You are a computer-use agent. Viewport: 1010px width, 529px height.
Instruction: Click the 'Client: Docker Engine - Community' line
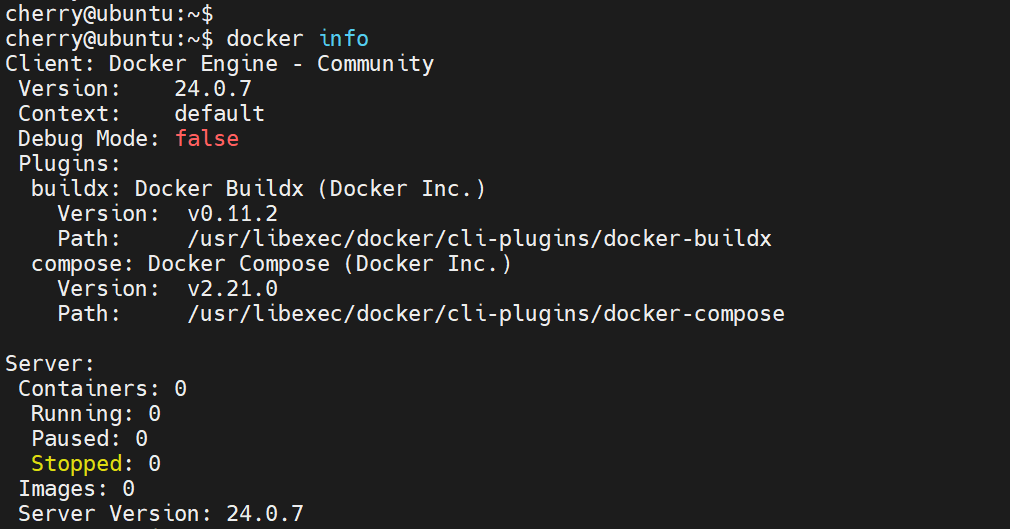coord(219,64)
